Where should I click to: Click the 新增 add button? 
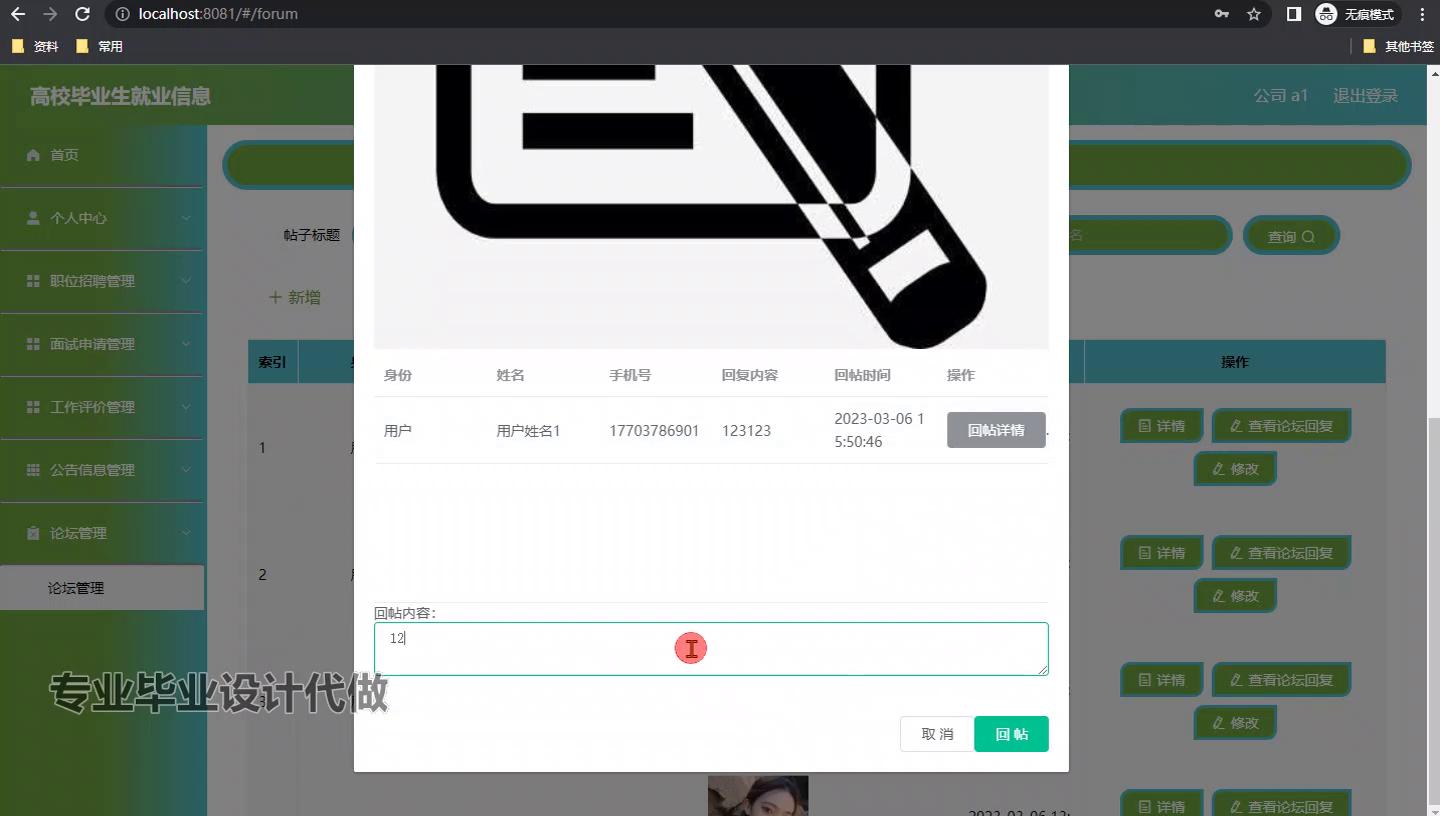[x=295, y=297]
